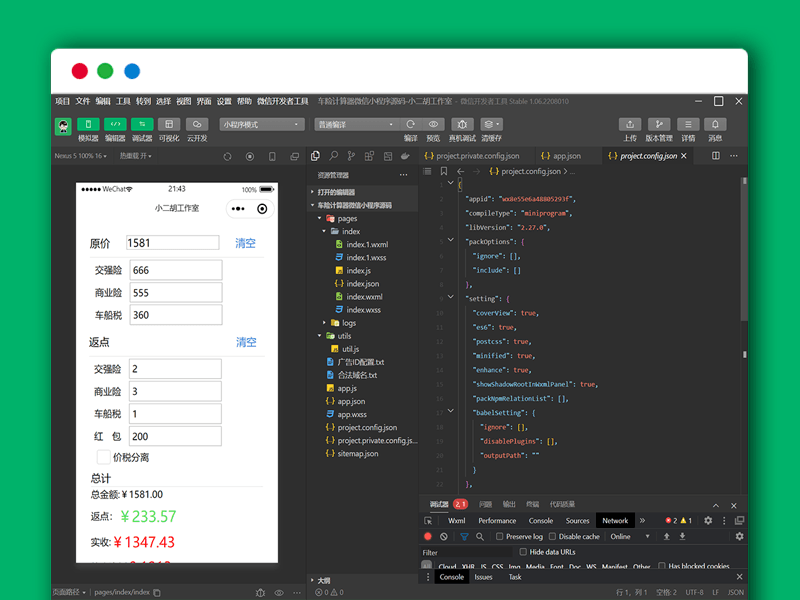Open the 工具 menu in menu bar
800x600 pixels.
[123, 101]
